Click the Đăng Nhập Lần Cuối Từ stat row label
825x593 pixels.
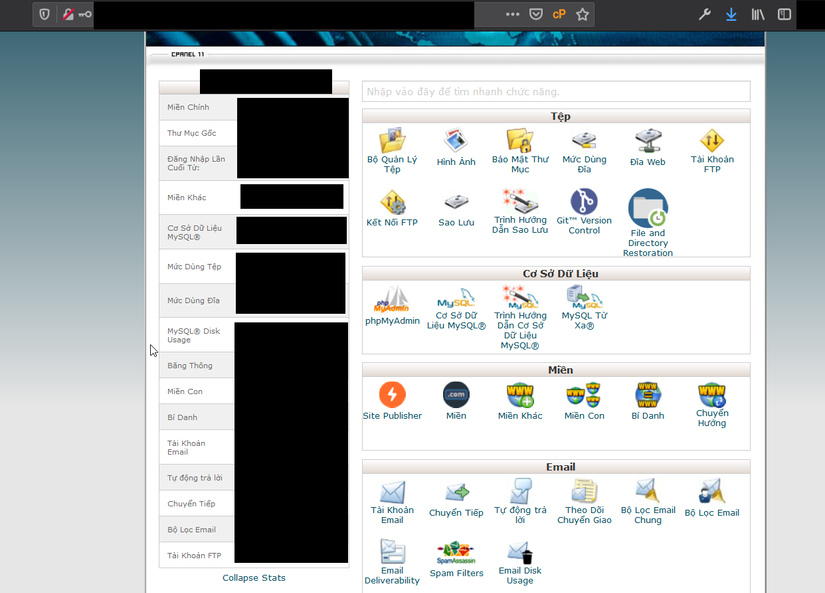click(x=196, y=163)
